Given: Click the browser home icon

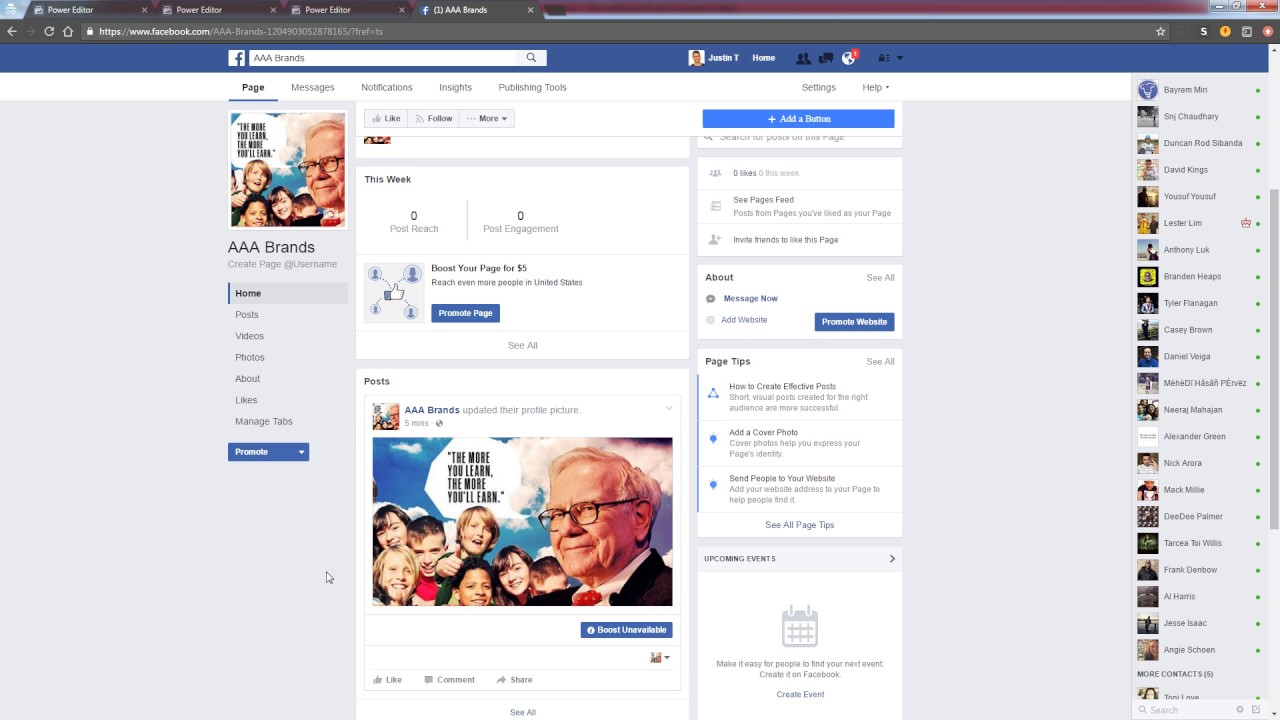Looking at the screenshot, I should [68, 31].
